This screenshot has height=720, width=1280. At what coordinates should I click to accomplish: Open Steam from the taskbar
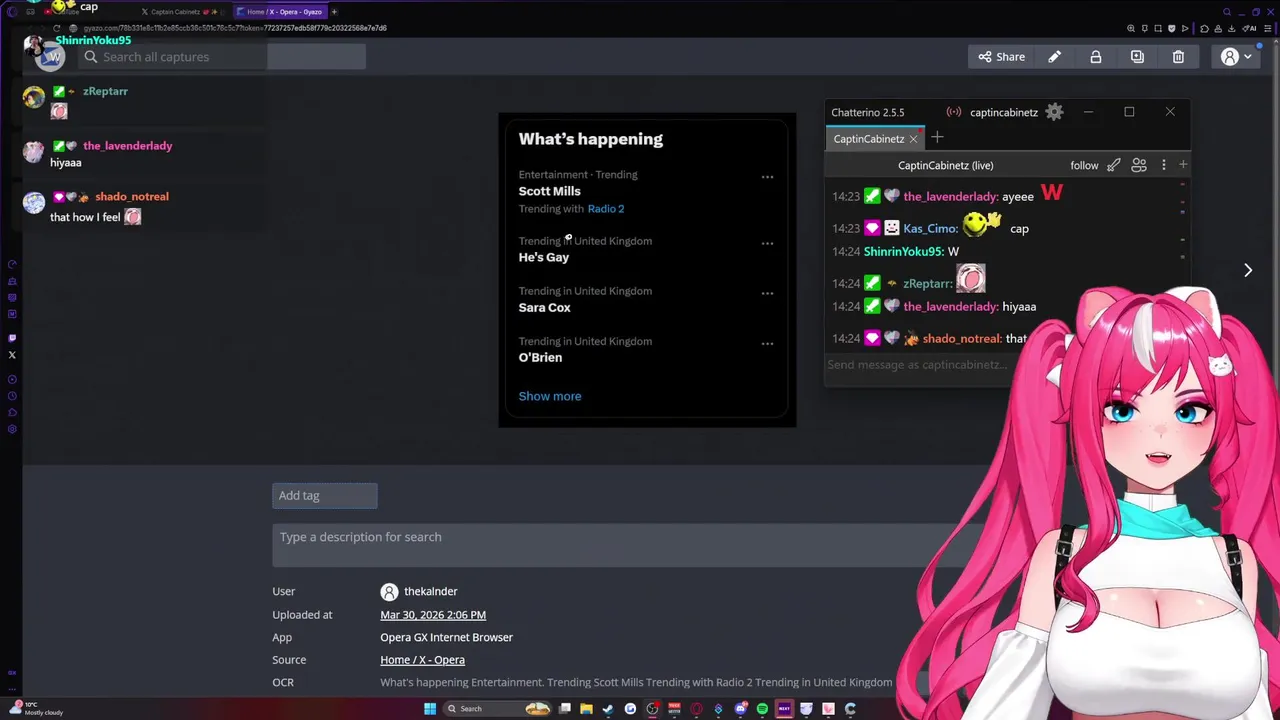607,709
